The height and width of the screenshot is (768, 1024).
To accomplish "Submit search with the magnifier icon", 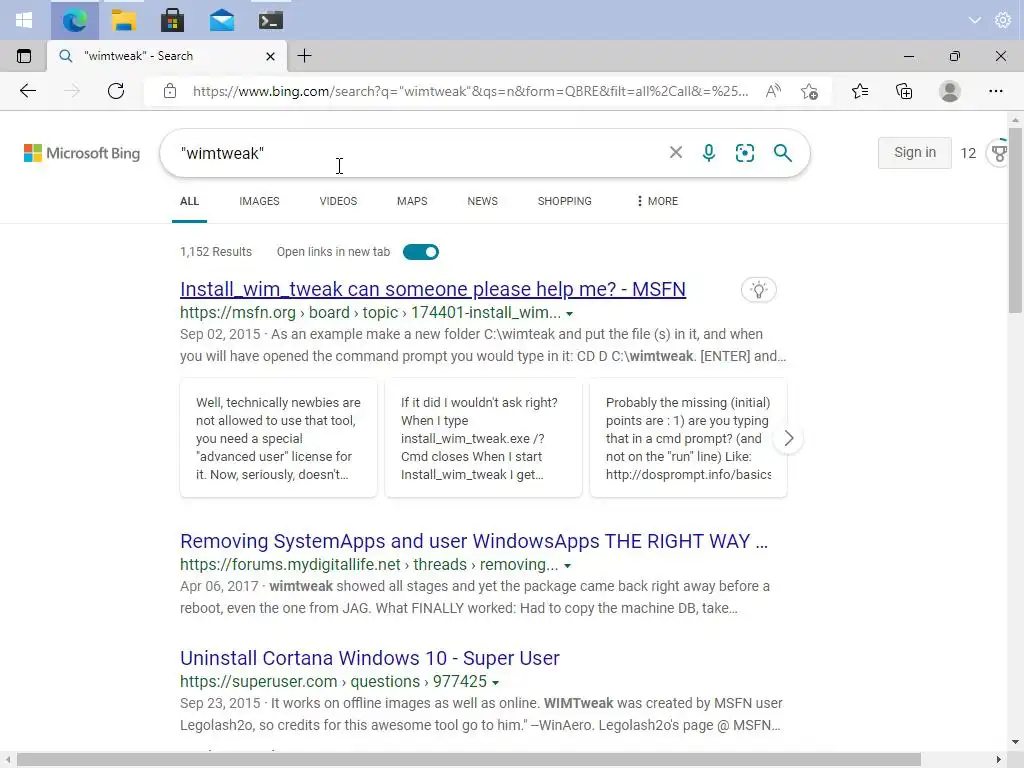I will (x=782, y=153).
